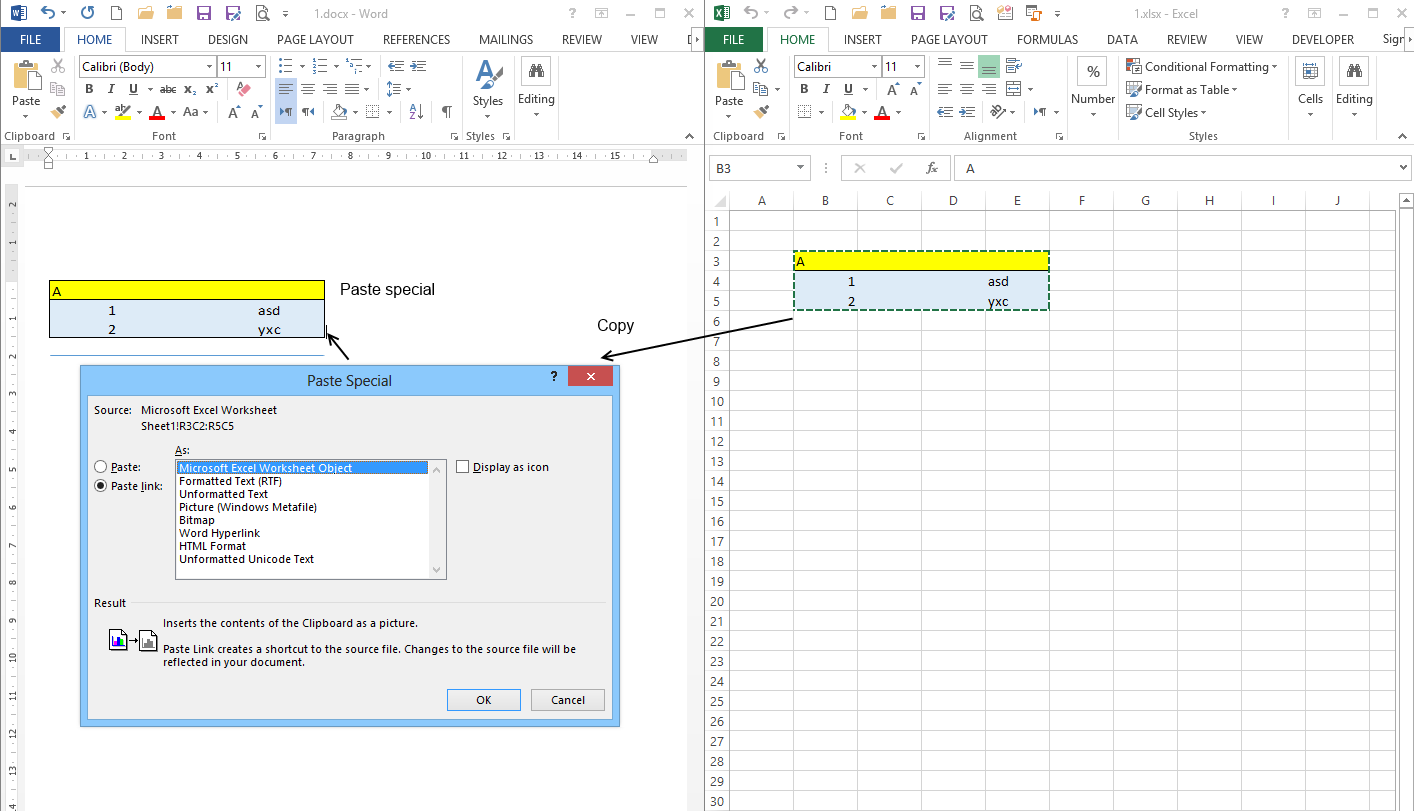Select column G header in Excel

tap(1145, 200)
